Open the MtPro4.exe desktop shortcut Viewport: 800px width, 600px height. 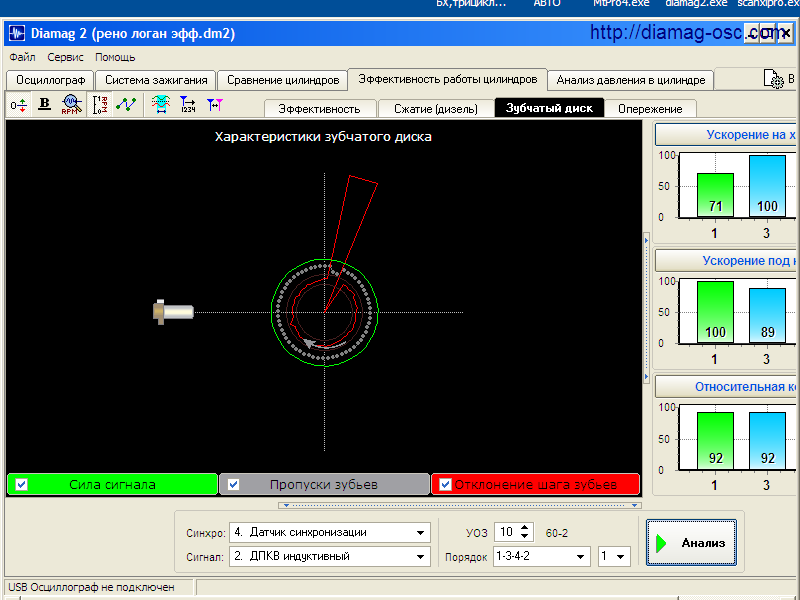(621, 4)
